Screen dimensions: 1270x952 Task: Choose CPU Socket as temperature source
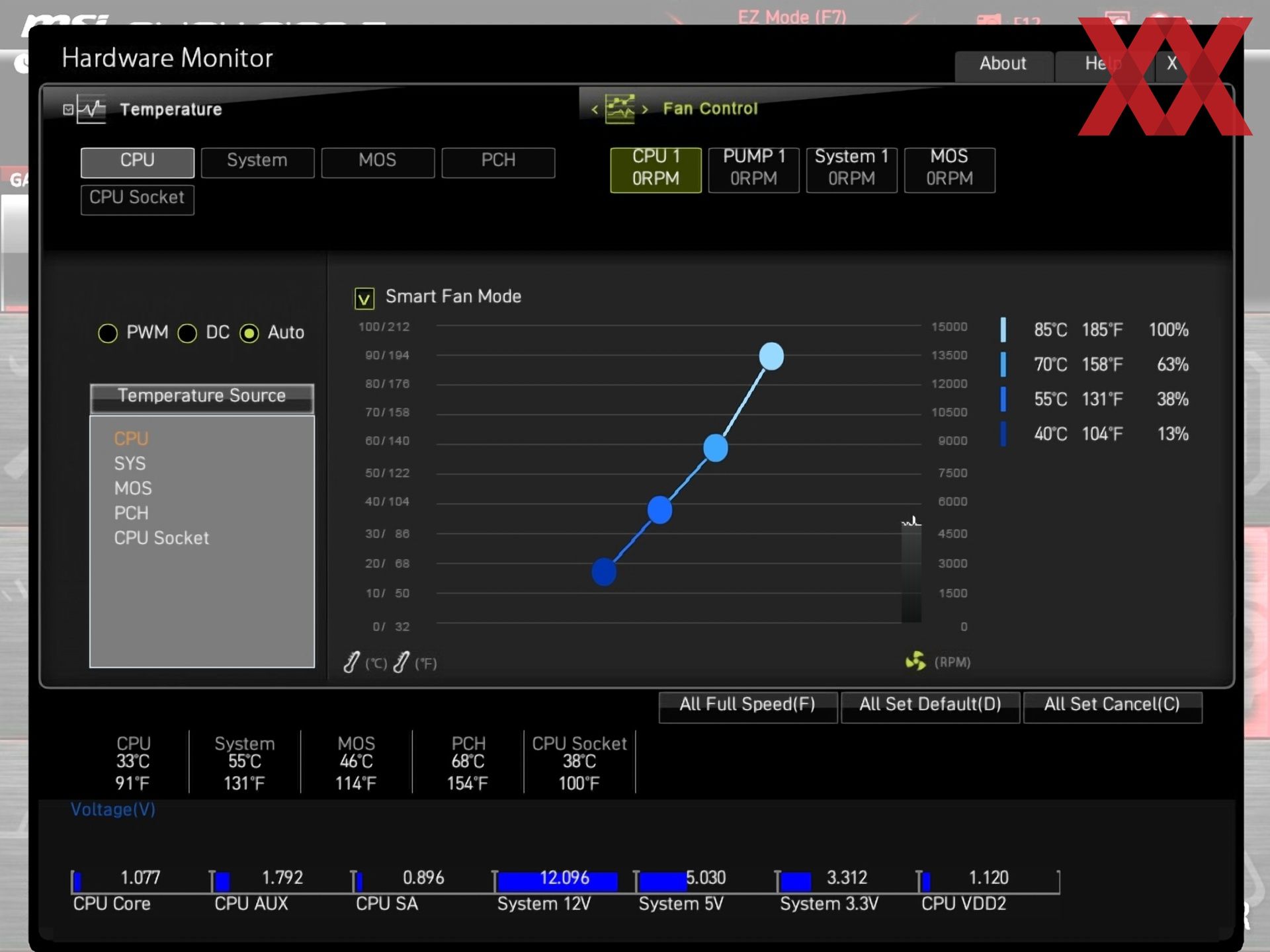coord(161,539)
